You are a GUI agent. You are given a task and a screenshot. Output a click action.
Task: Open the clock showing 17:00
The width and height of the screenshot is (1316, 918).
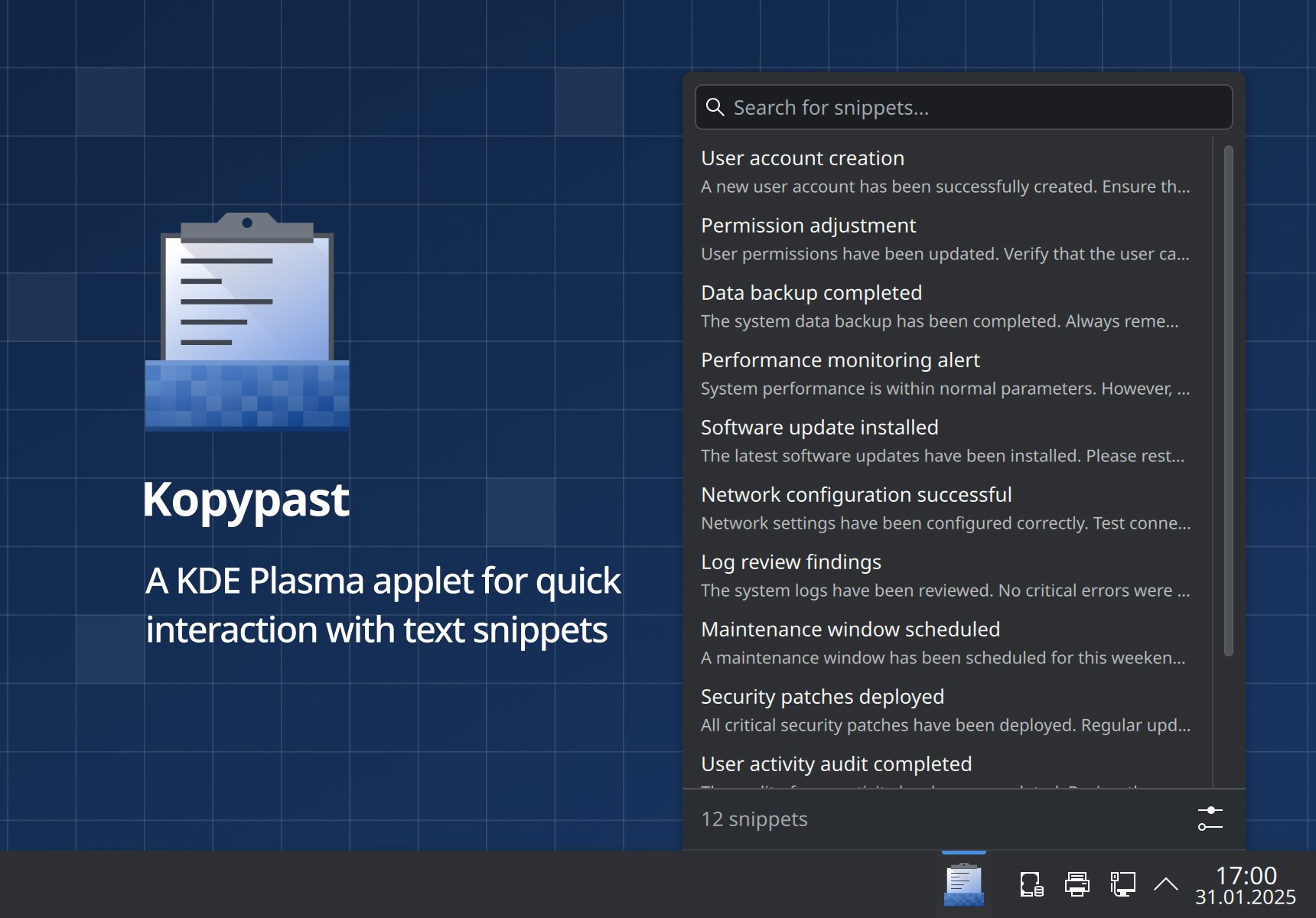(1246, 885)
